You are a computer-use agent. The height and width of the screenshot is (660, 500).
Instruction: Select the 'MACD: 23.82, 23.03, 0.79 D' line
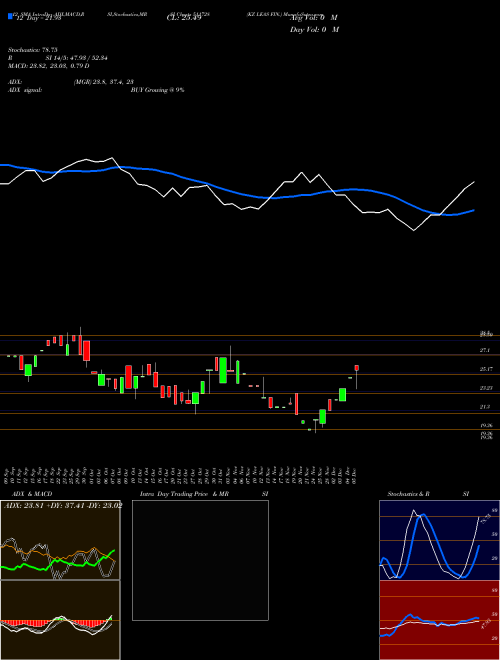point(48,66)
